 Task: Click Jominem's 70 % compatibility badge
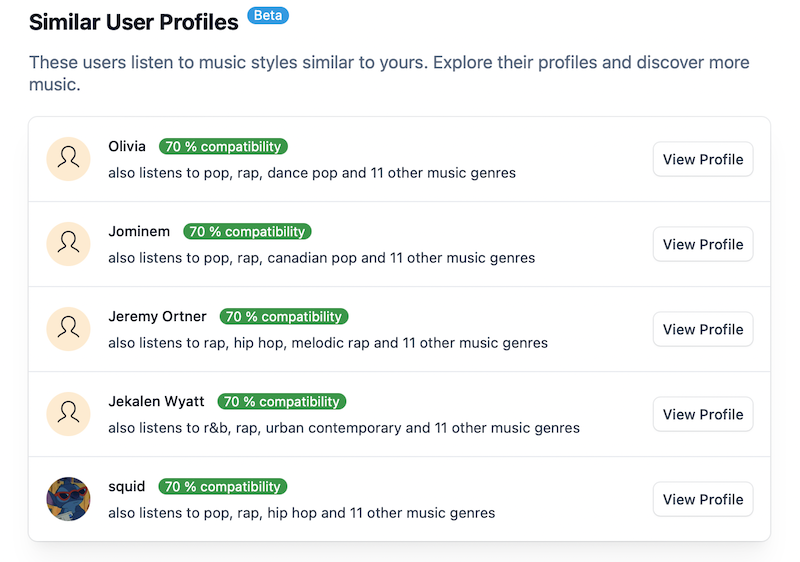(x=247, y=232)
